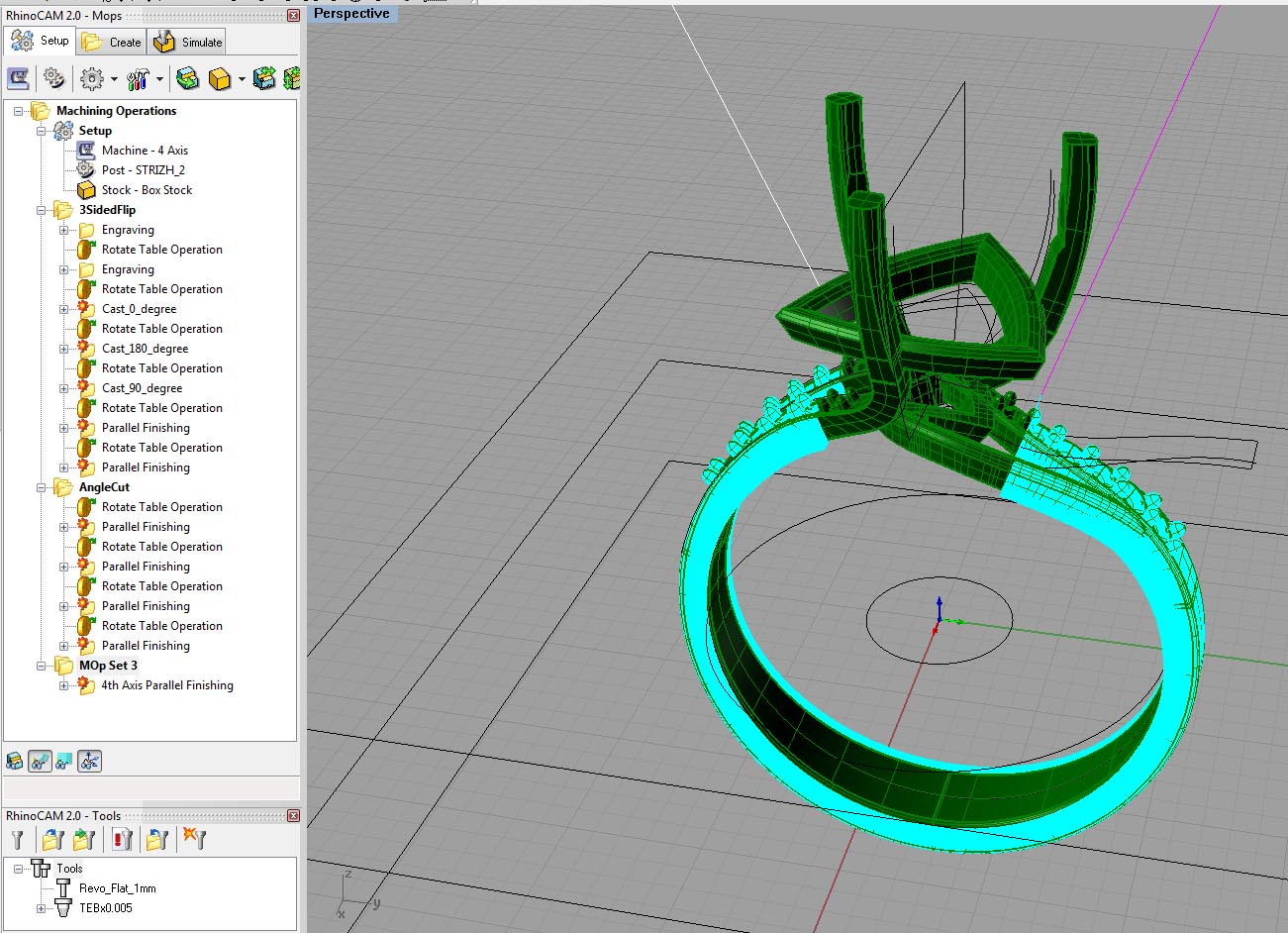Switch to the Create tab

click(113, 42)
